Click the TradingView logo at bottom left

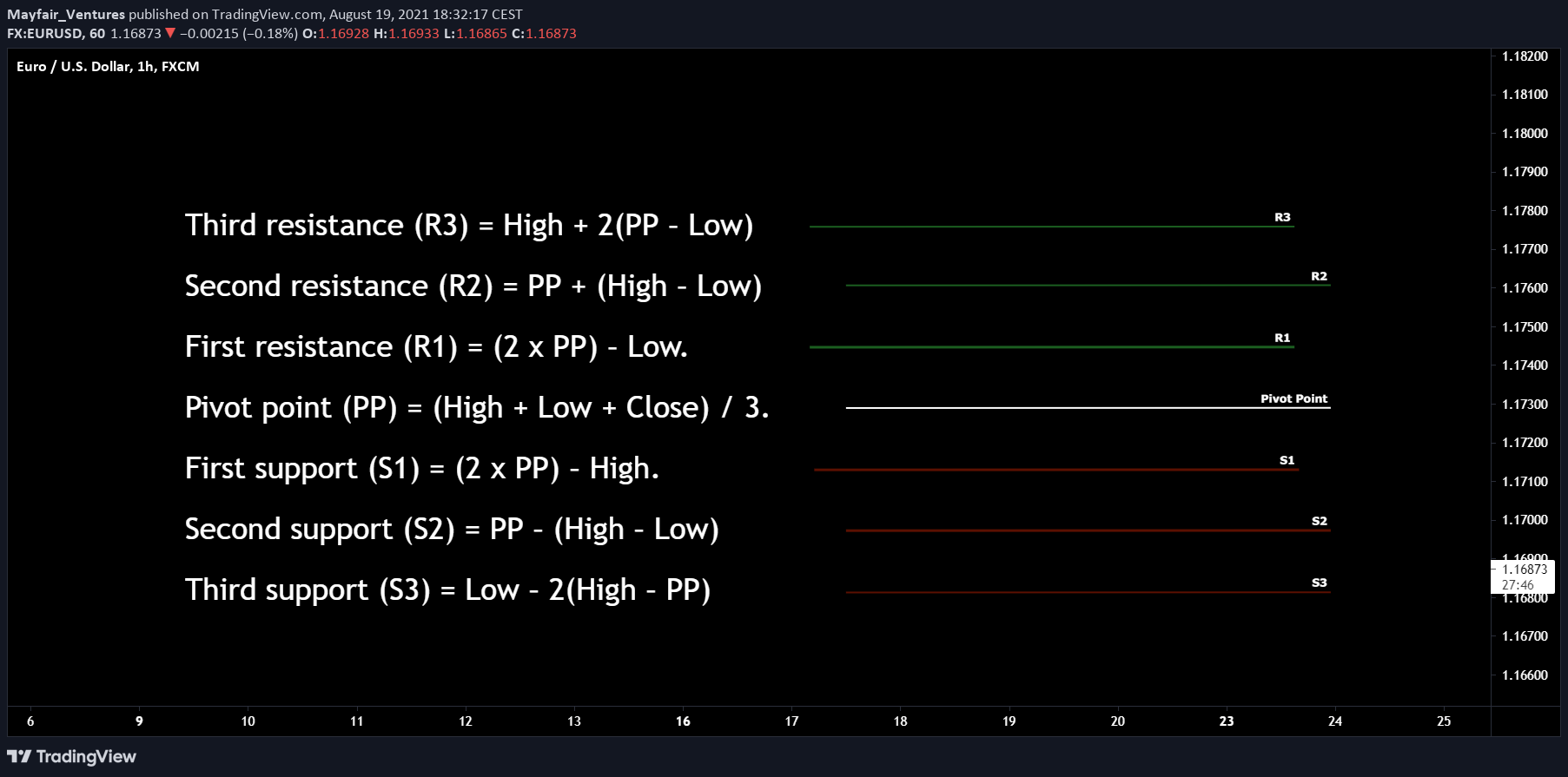click(71, 756)
